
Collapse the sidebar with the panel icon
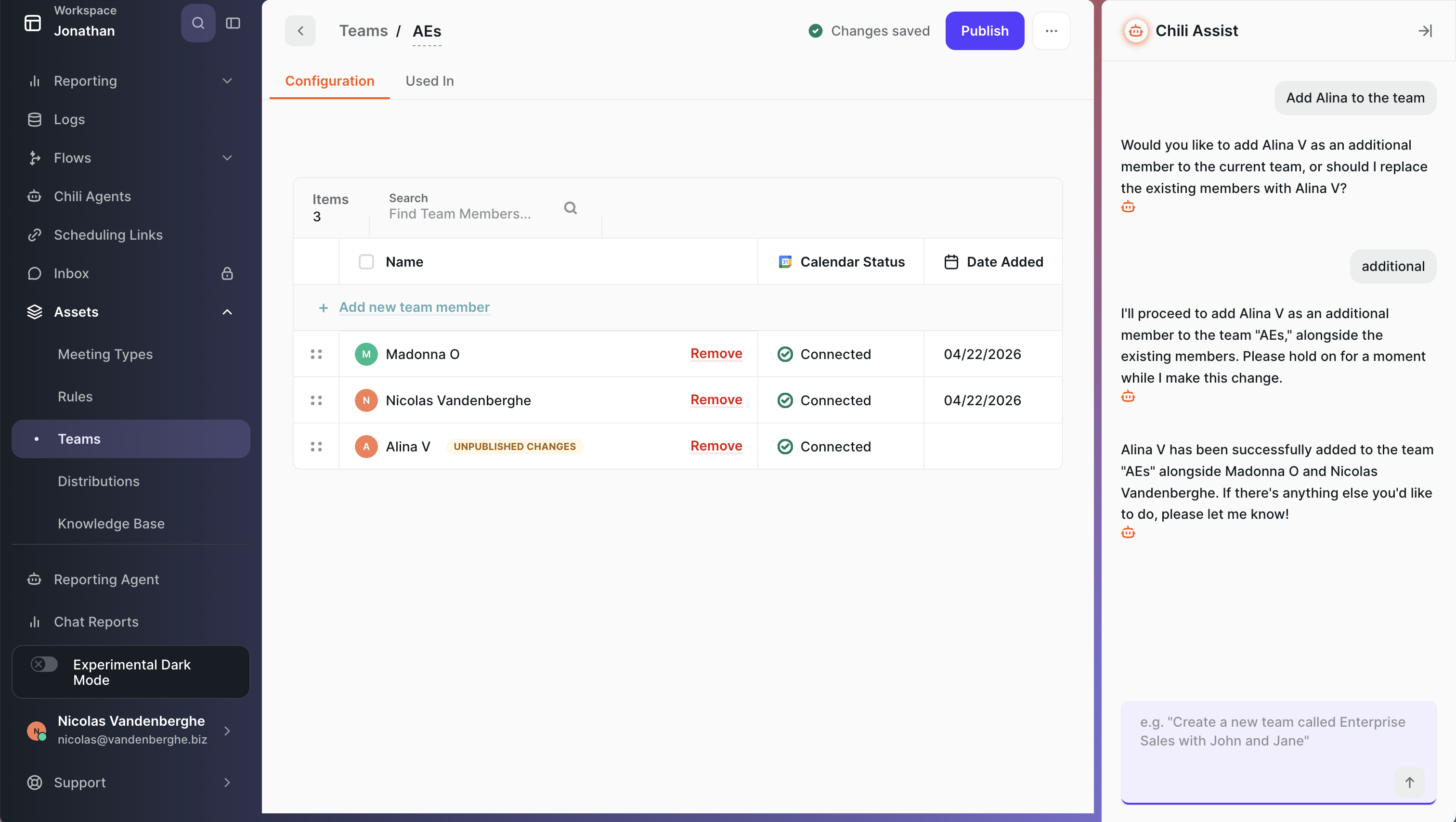(x=232, y=23)
